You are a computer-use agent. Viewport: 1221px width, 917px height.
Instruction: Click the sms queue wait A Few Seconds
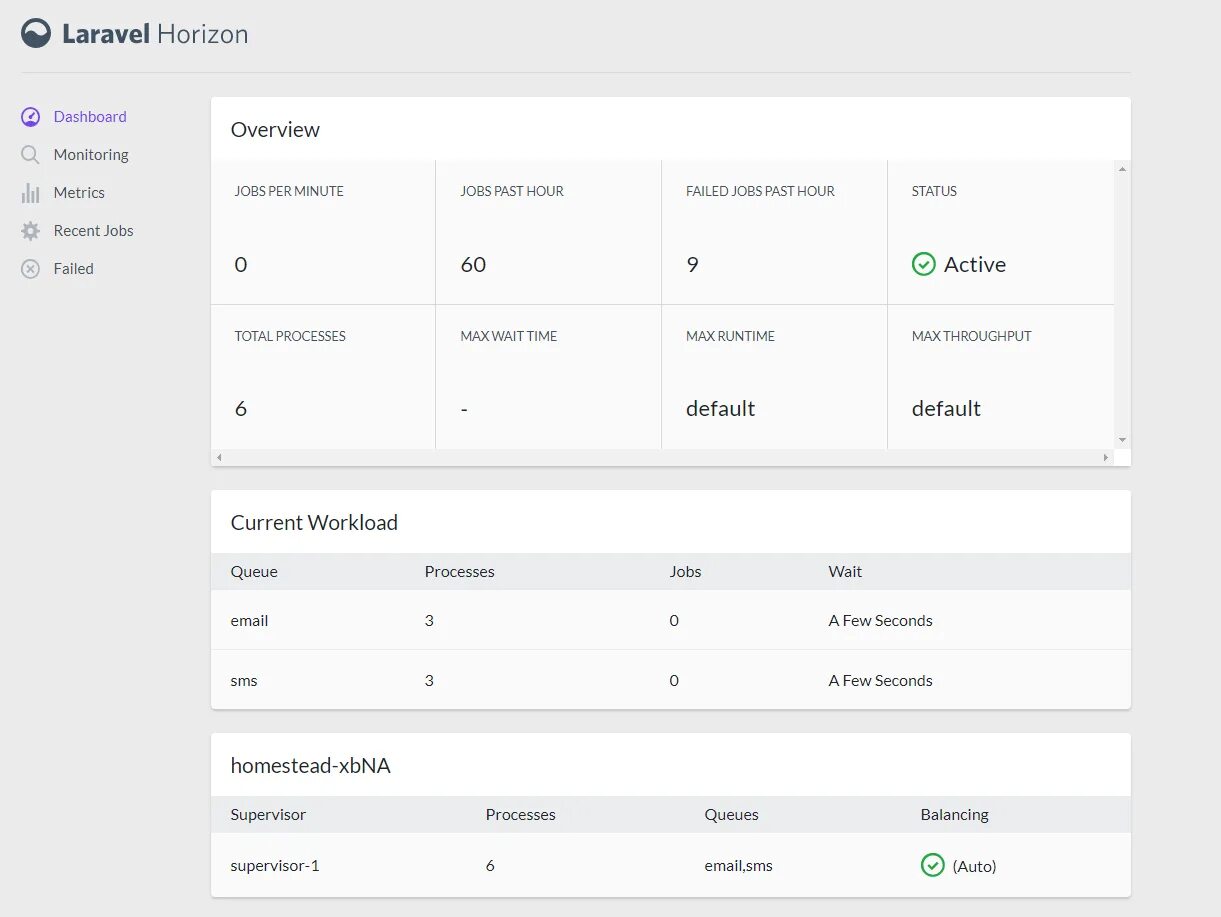click(x=880, y=681)
